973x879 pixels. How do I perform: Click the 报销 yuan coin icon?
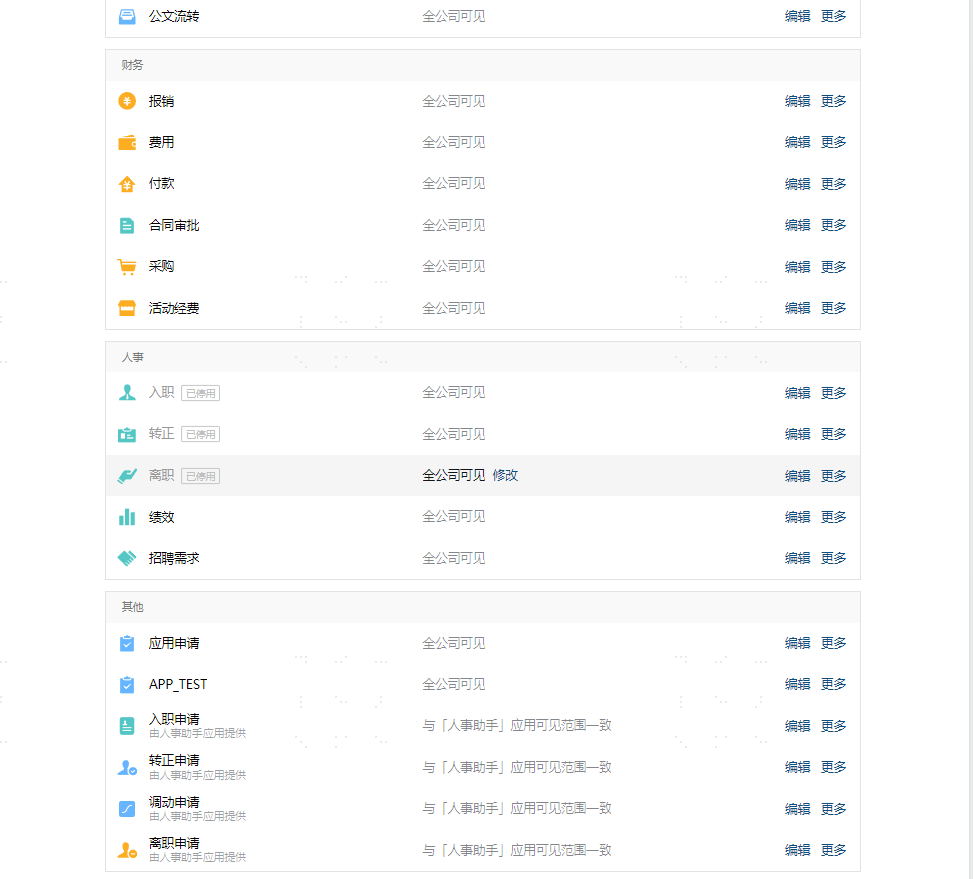pos(127,101)
